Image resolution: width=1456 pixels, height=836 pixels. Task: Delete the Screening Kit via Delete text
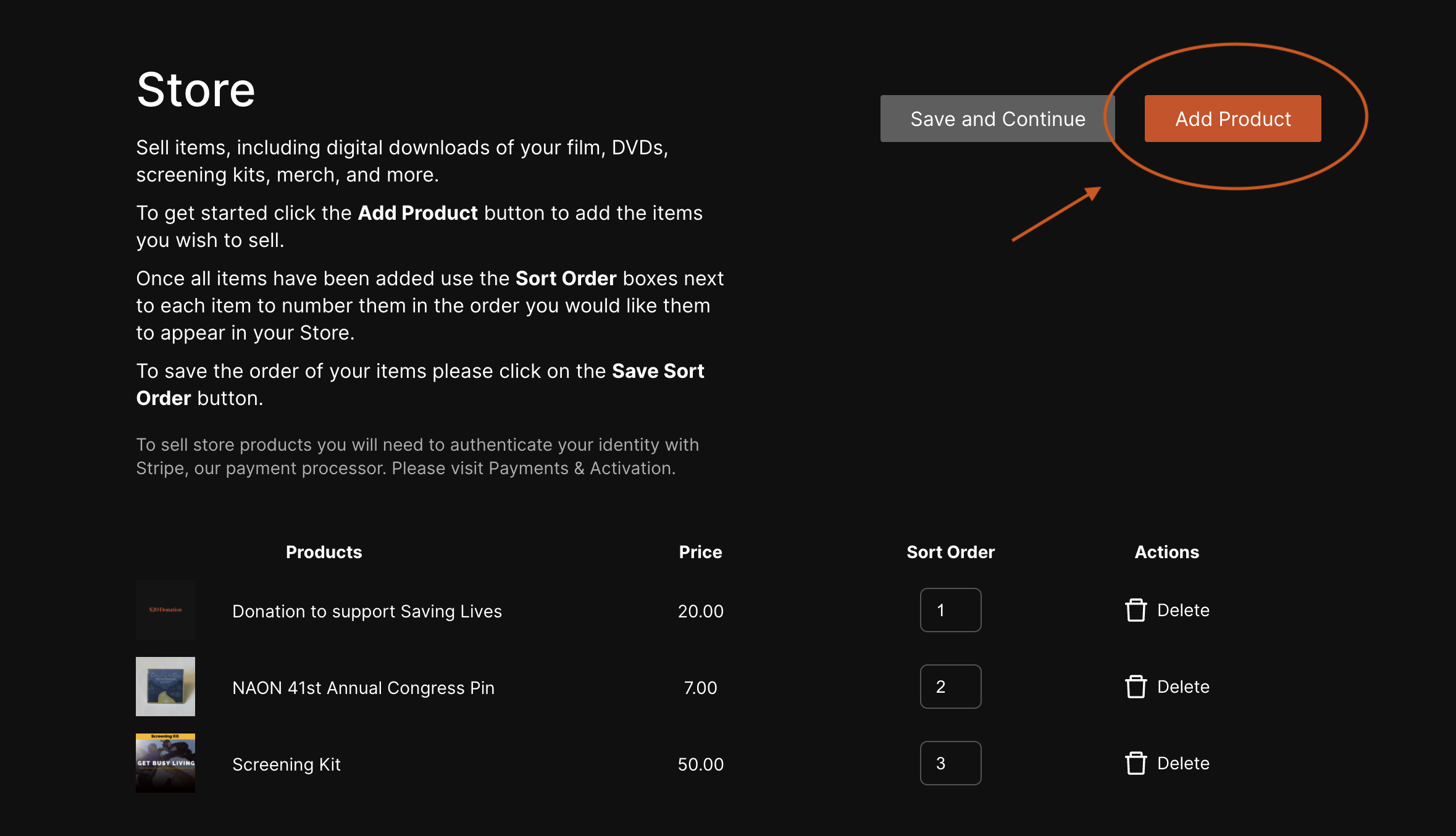pyautogui.click(x=1183, y=763)
